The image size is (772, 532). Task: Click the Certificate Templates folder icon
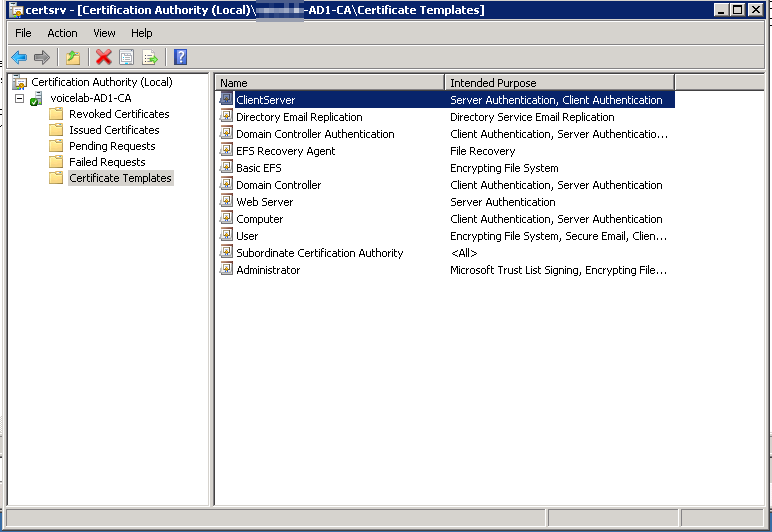pos(56,178)
